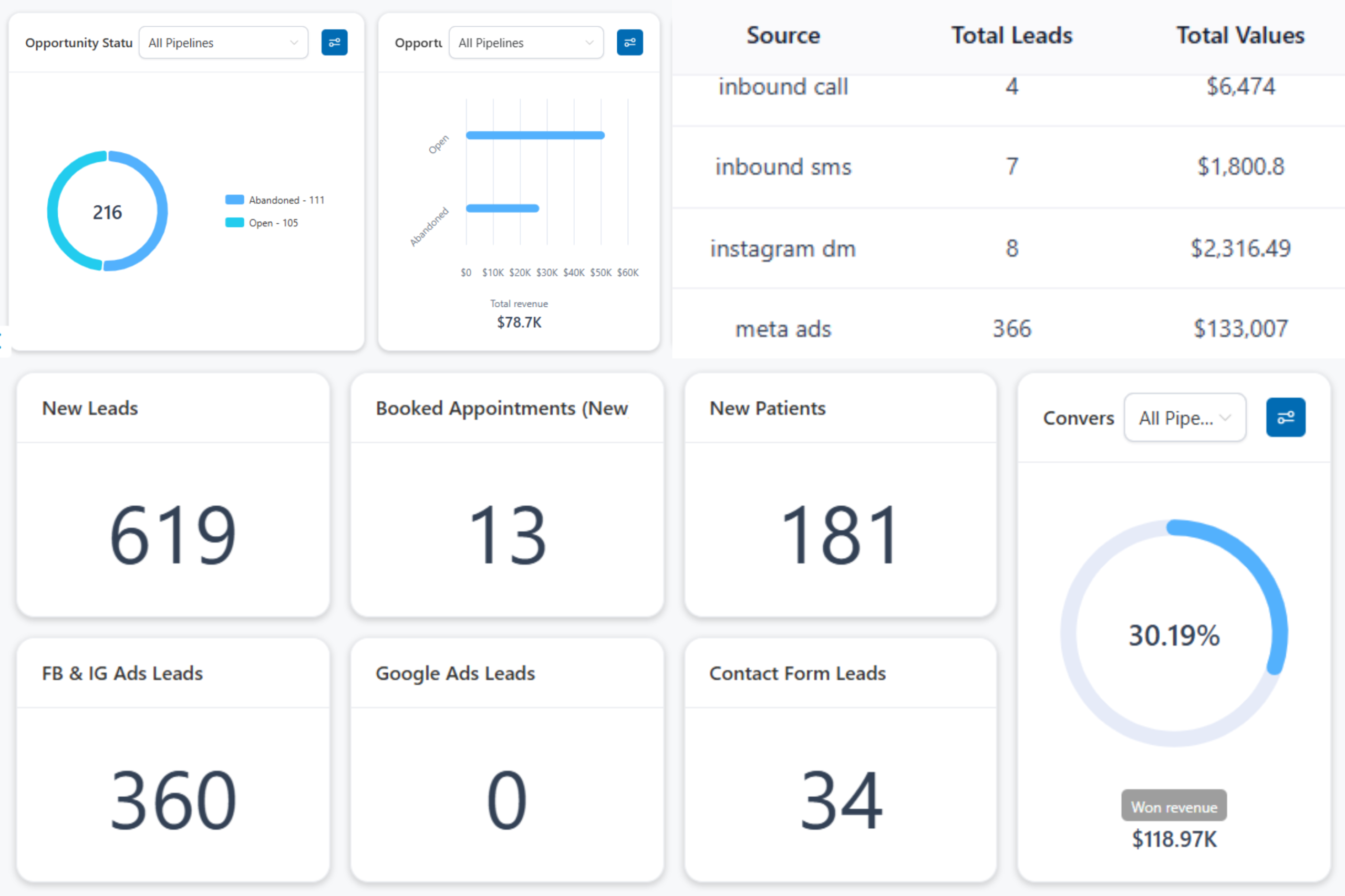Click the Conversion widget title text

[x=1078, y=418]
